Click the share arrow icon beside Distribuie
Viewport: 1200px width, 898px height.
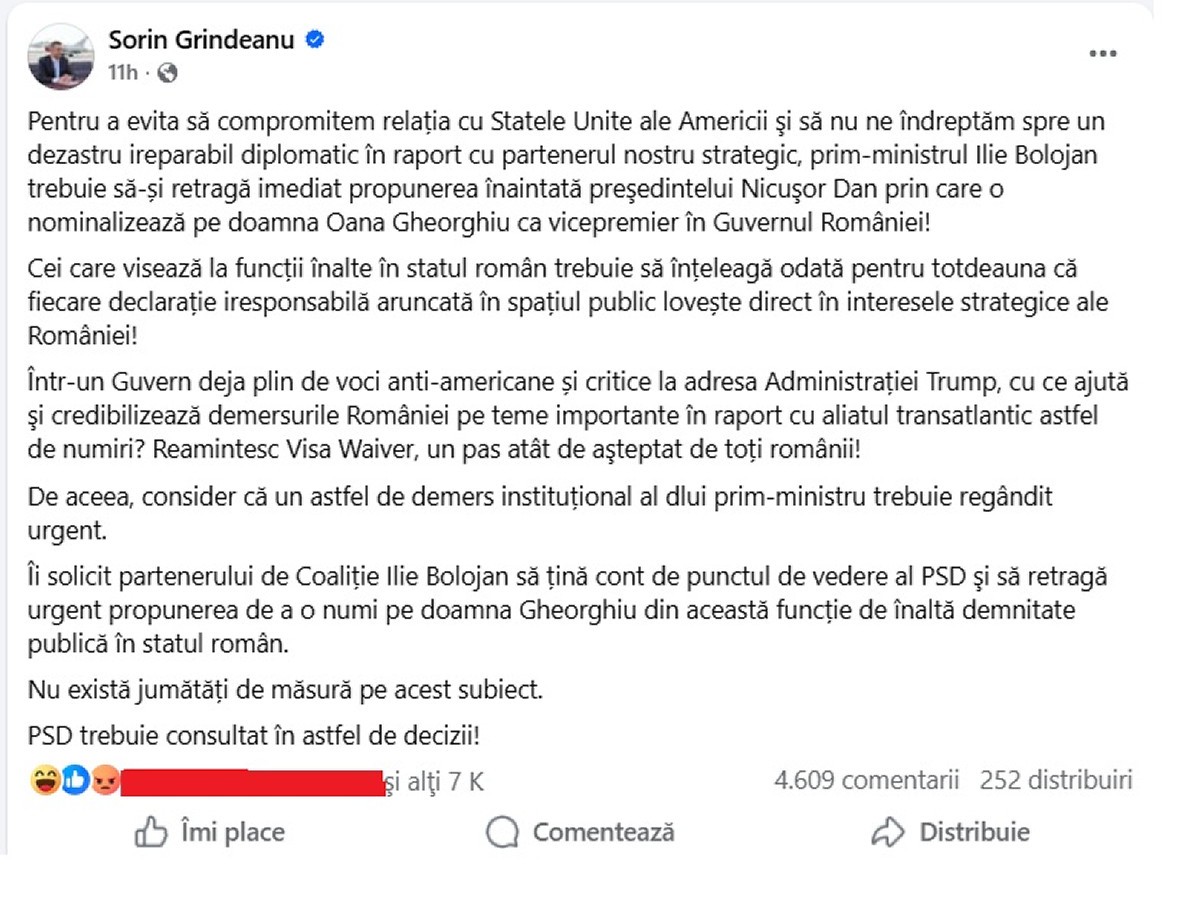coord(887,832)
